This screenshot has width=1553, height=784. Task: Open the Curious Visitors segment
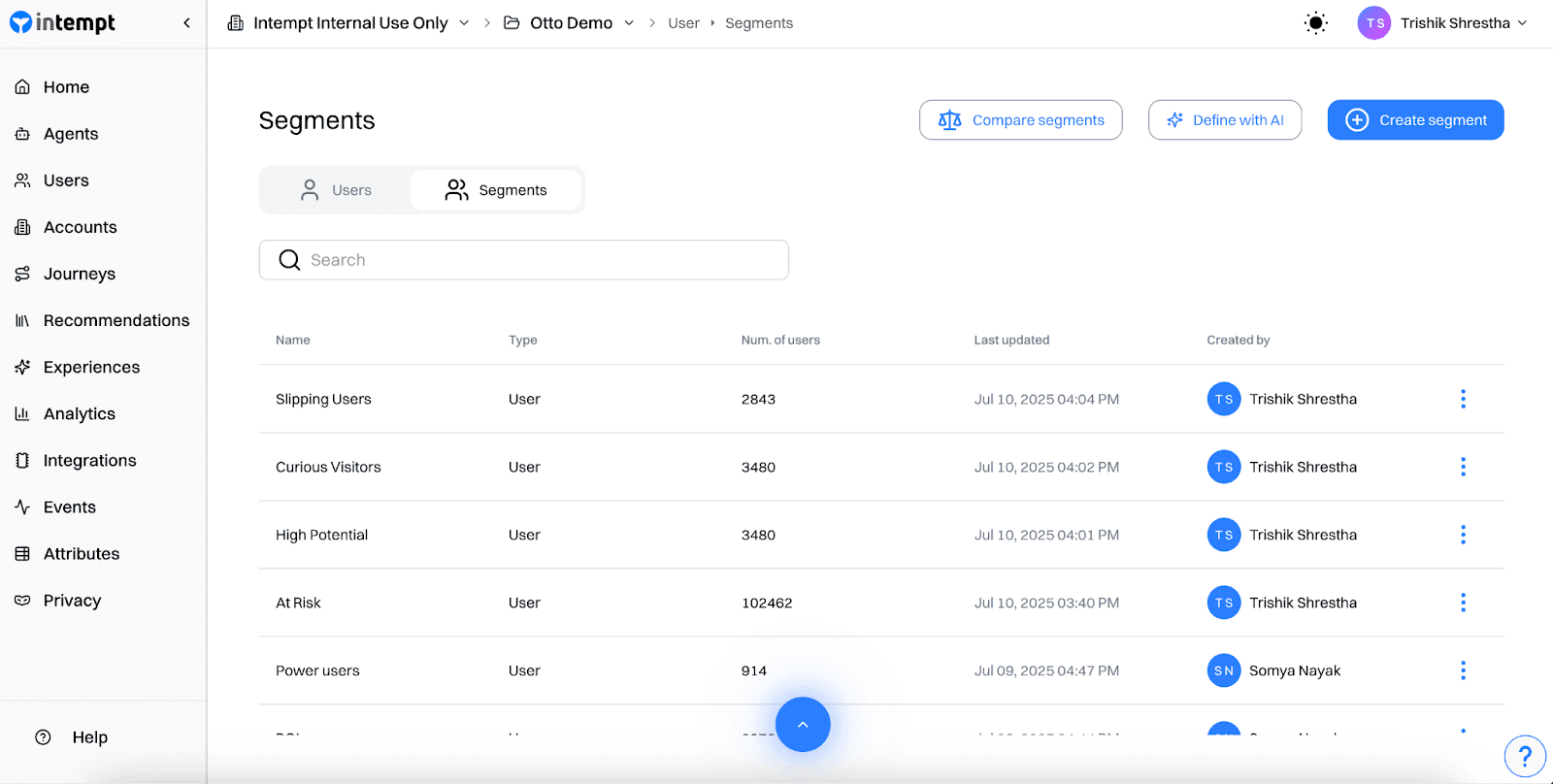(x=328, y=467)
